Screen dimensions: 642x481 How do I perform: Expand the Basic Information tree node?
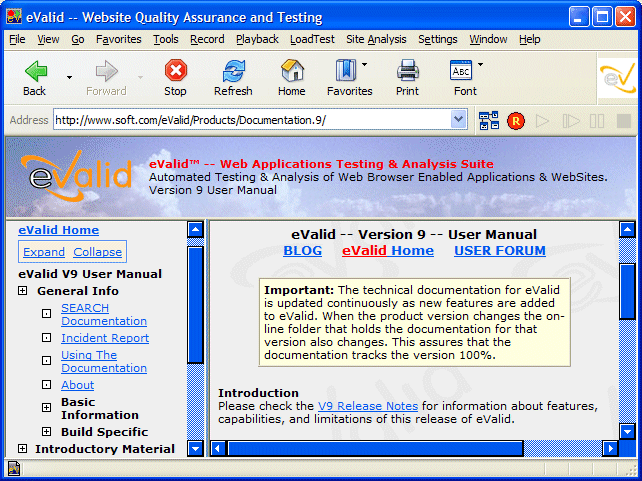pos(47,408)
